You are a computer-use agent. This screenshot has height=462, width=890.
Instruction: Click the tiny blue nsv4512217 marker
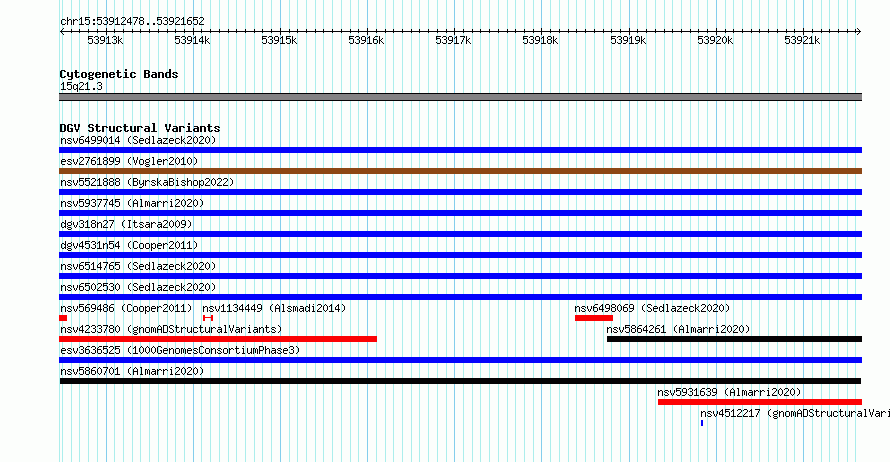tap(702, 423)
